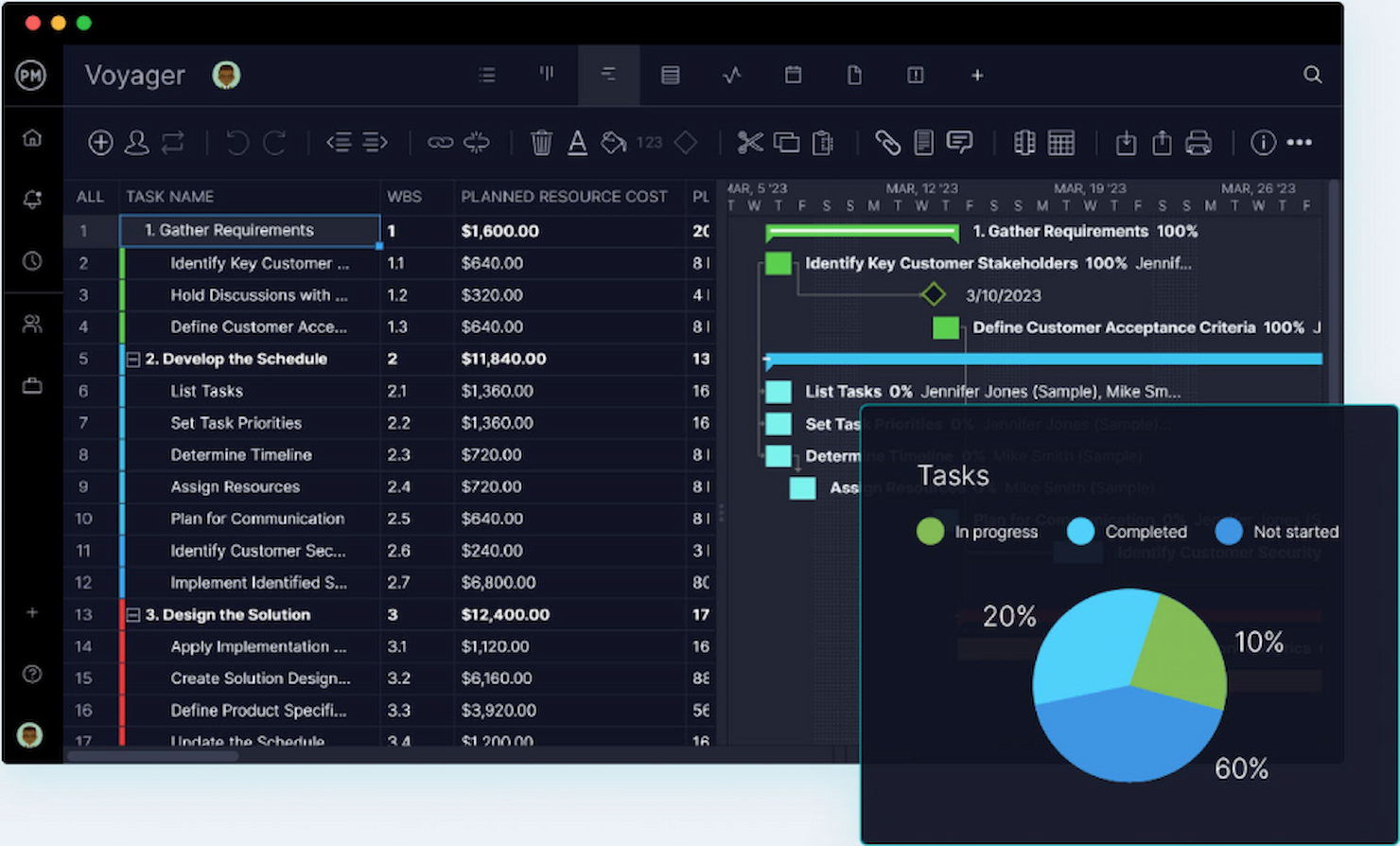
Task: Collapse the Develop the Schedule group
Action: 133,360
